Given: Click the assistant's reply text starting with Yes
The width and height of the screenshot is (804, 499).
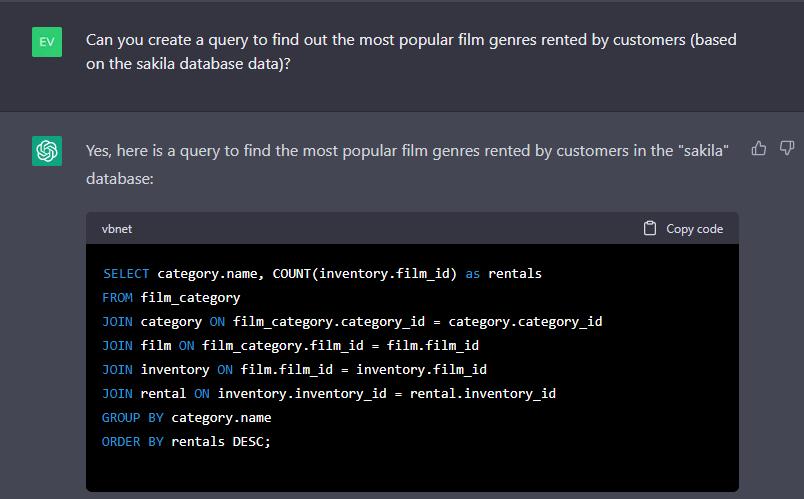Looking at the screenshot, I should click(406, 150).
